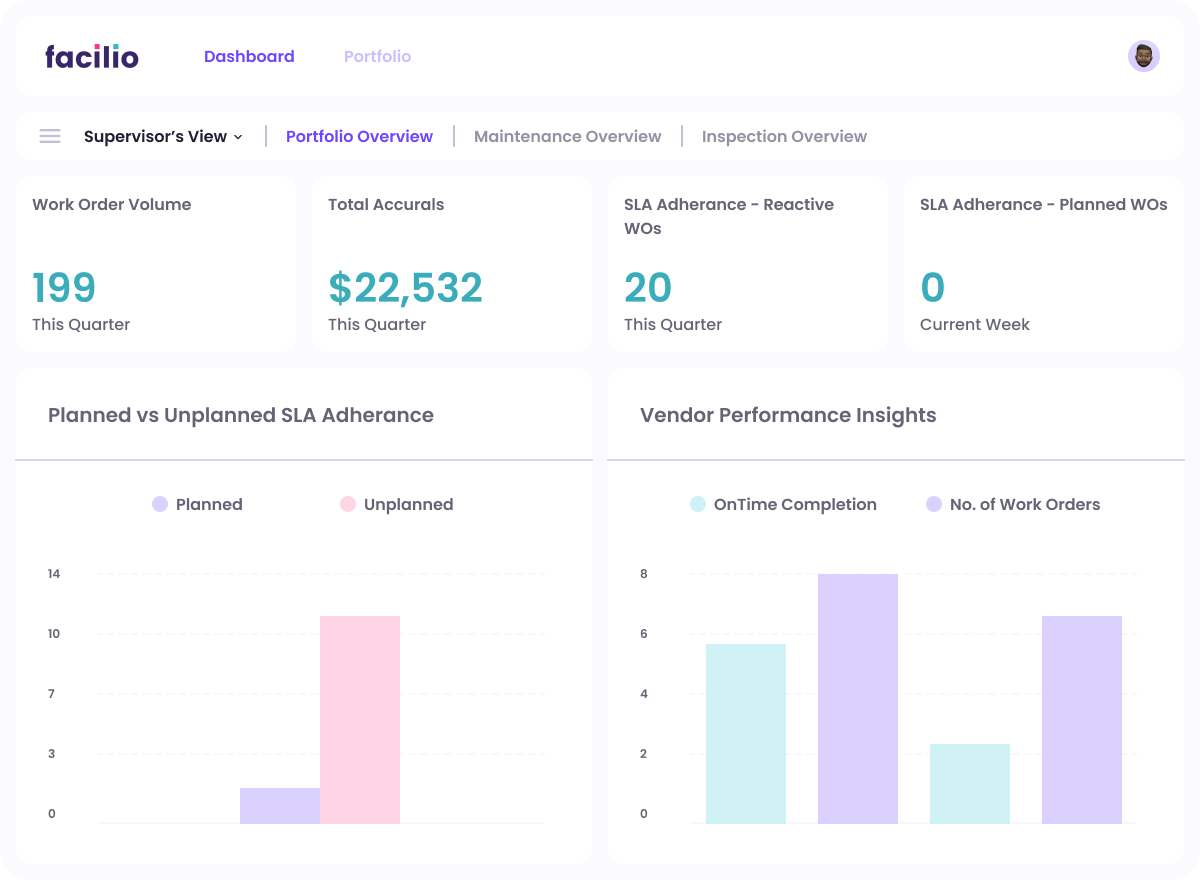
Task: Select the Portfolio Overview tab
Action: [x=359, y=136]
